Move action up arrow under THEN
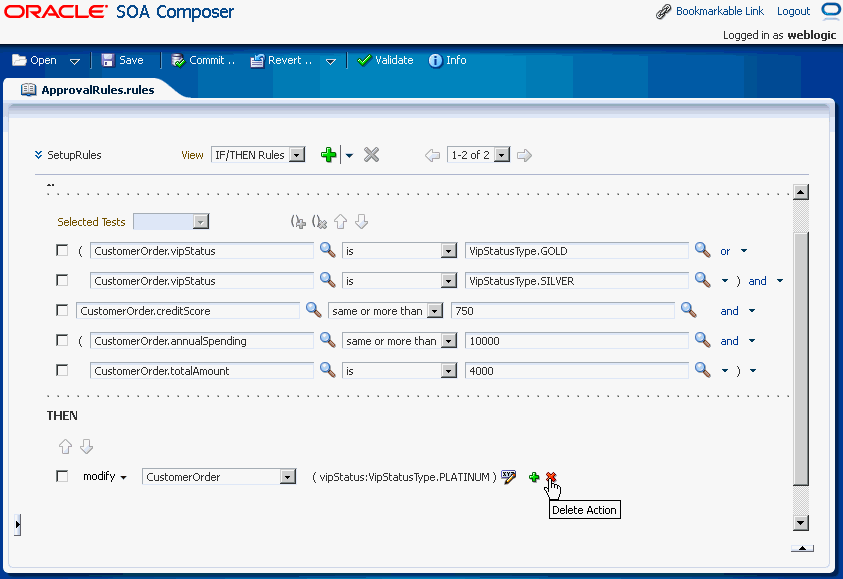Viewport: 843px width, 579px height. click(x=66, y=446)
